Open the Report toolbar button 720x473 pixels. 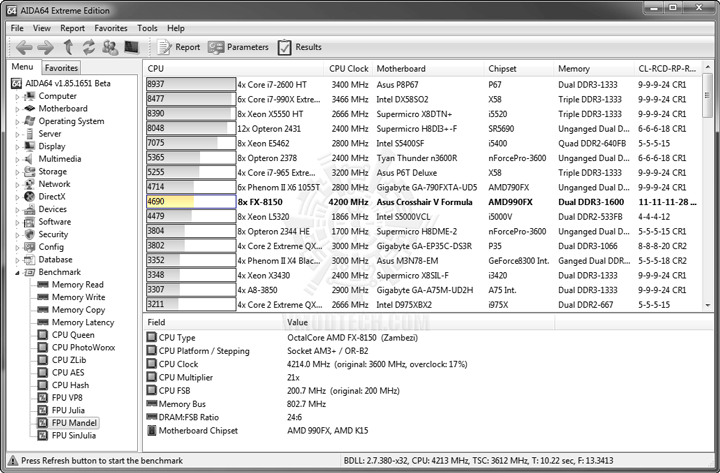click(x=179, y=47)
